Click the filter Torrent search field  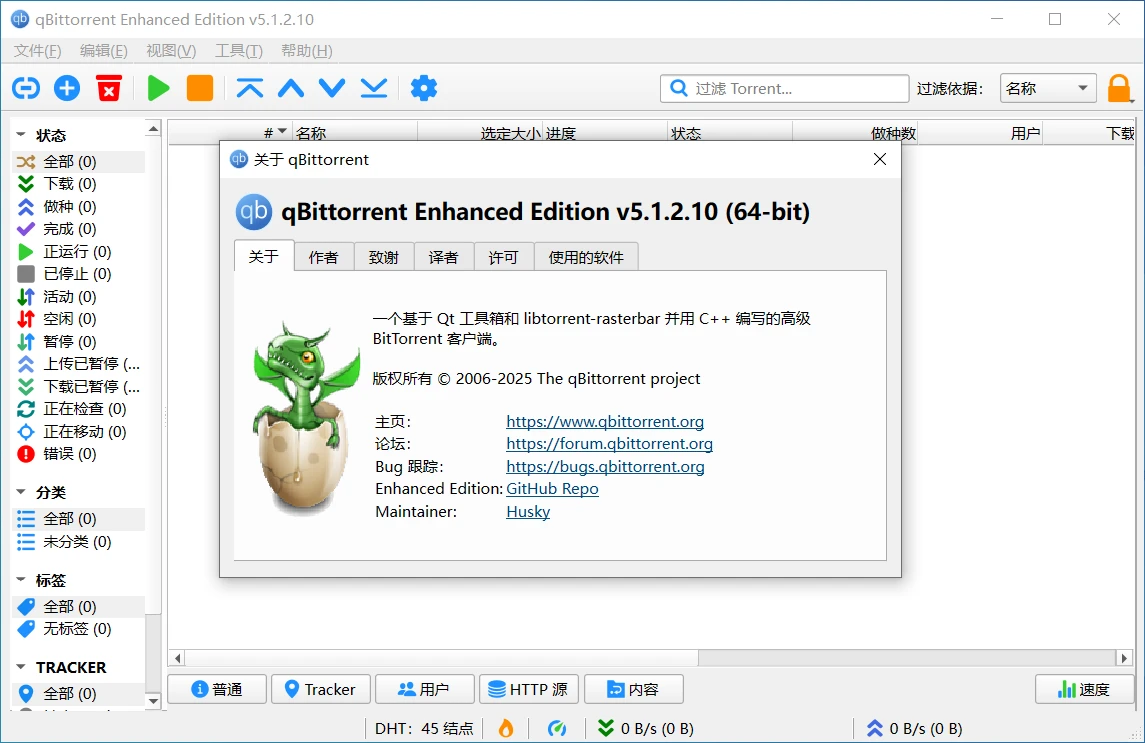click(x=784, y=88)
